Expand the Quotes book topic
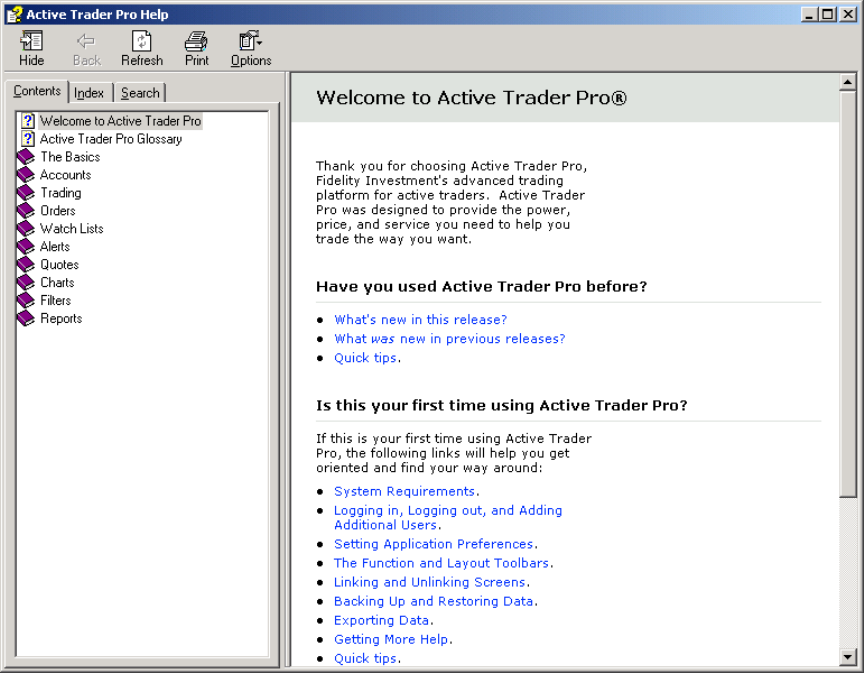 [60, 265]
